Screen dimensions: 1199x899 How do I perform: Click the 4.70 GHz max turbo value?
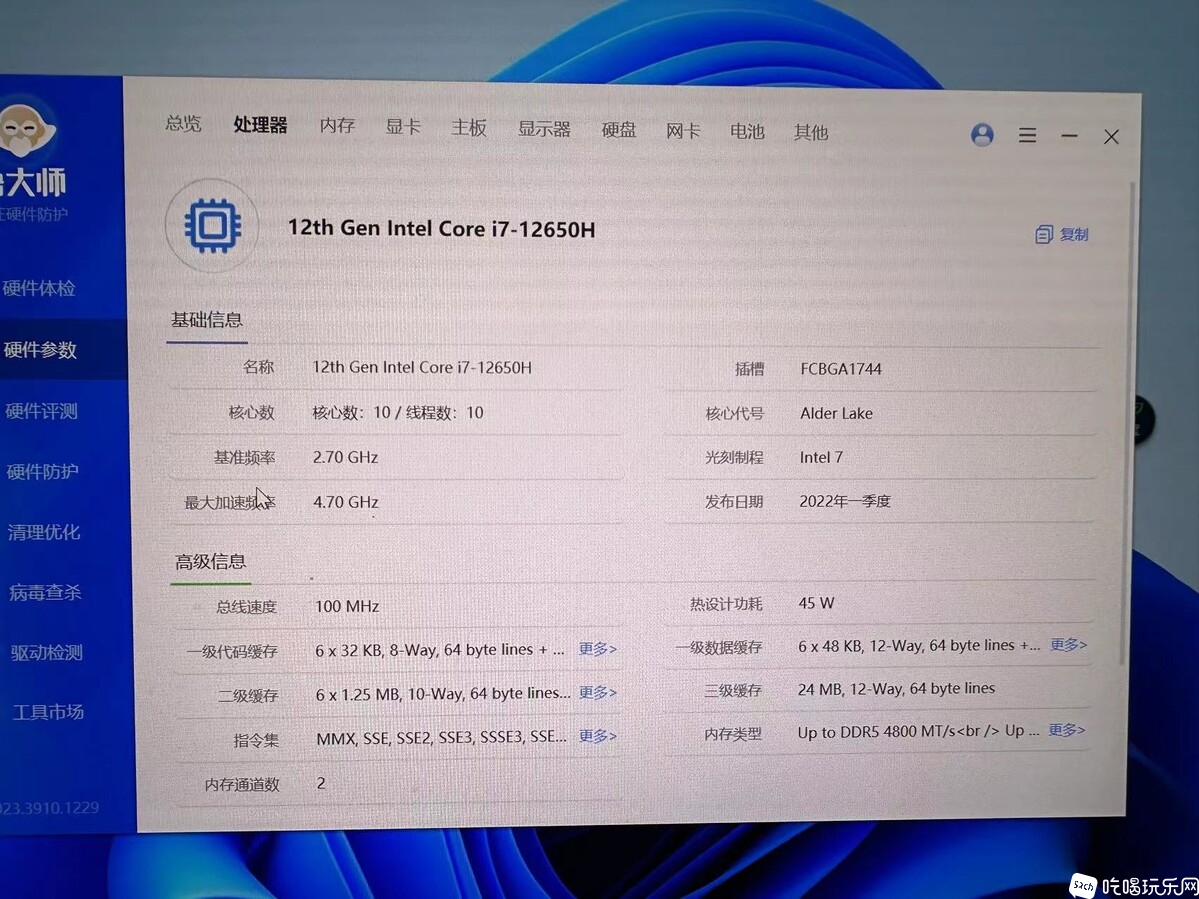click(346, 502)
